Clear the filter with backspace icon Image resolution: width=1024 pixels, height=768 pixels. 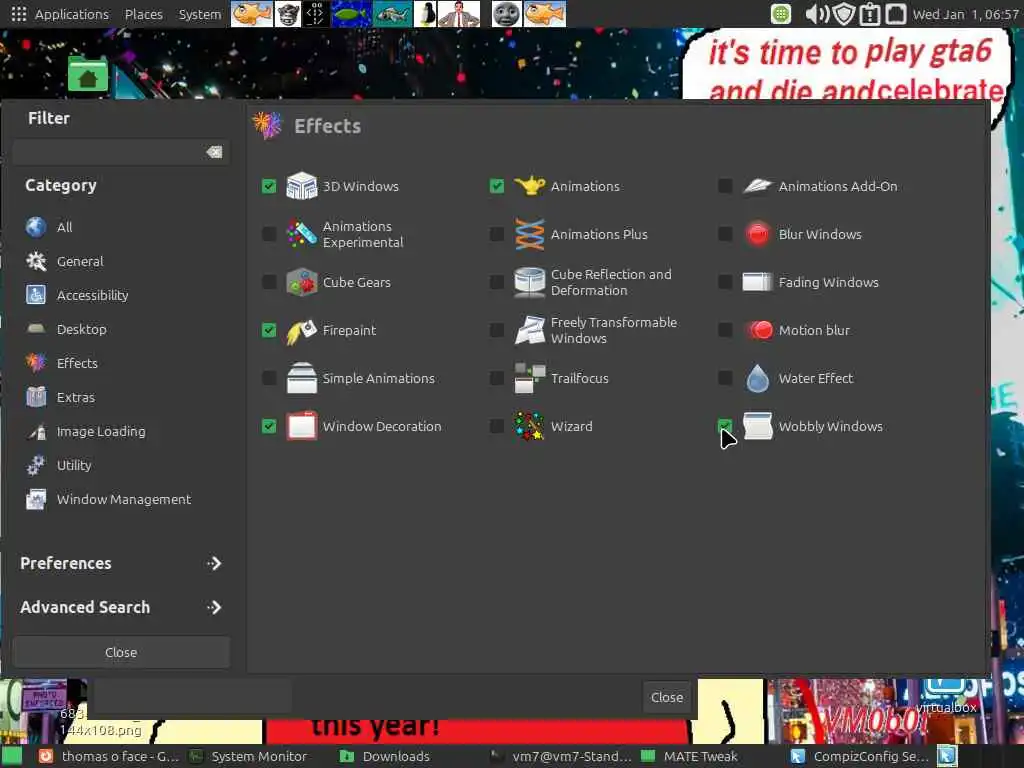click(x=214, y=152)
